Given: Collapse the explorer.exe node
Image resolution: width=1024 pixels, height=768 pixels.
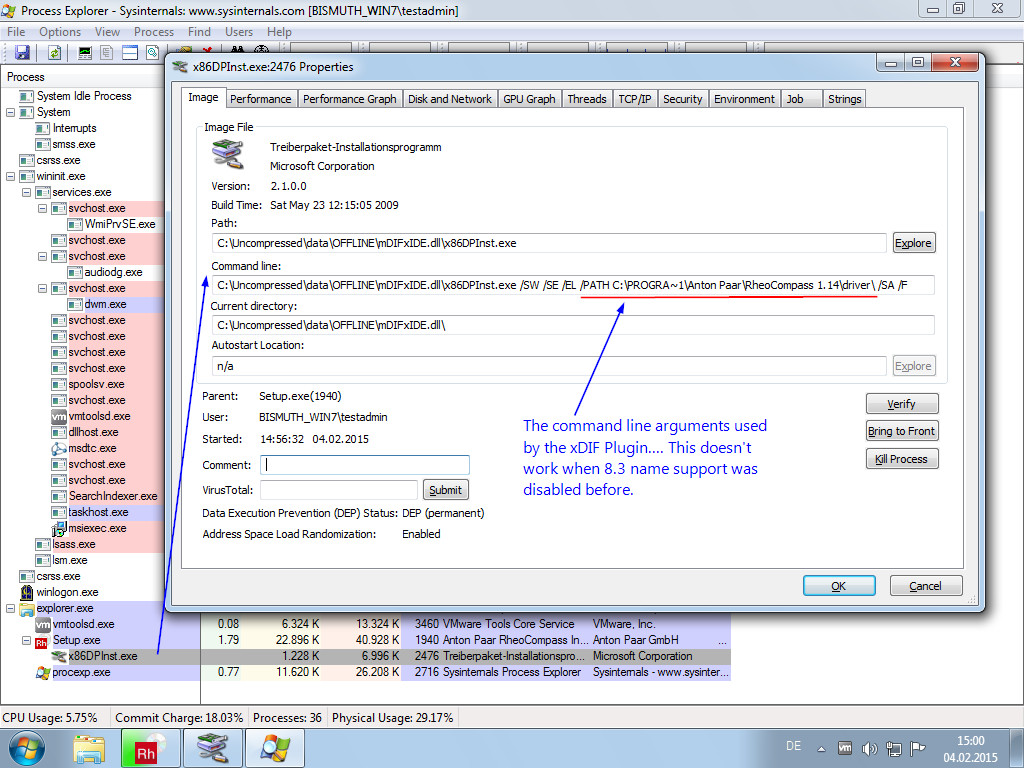Looking at the screenshot, I should coord(10,609).
